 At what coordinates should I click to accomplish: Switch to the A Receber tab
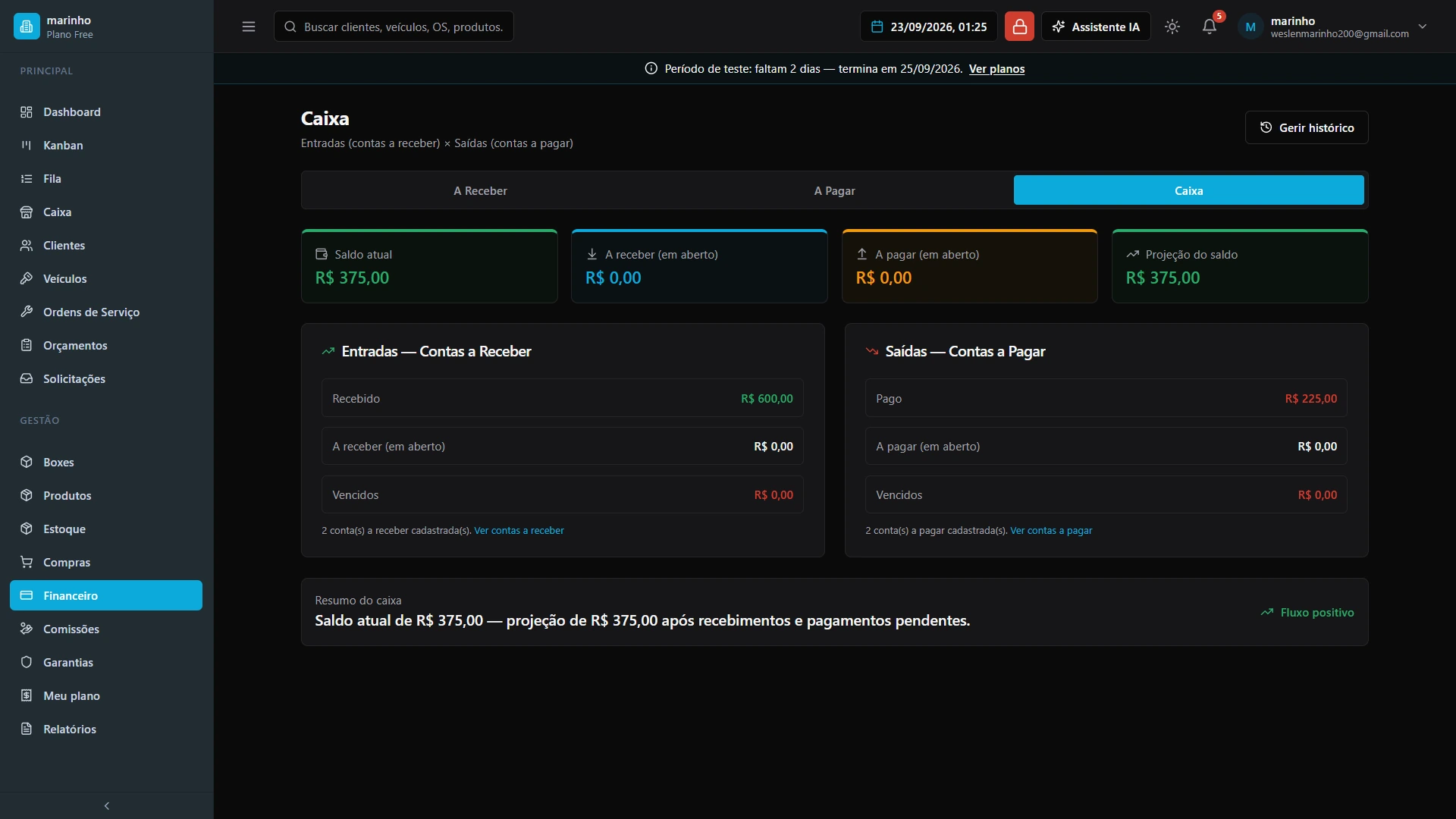tap(480, 190)
